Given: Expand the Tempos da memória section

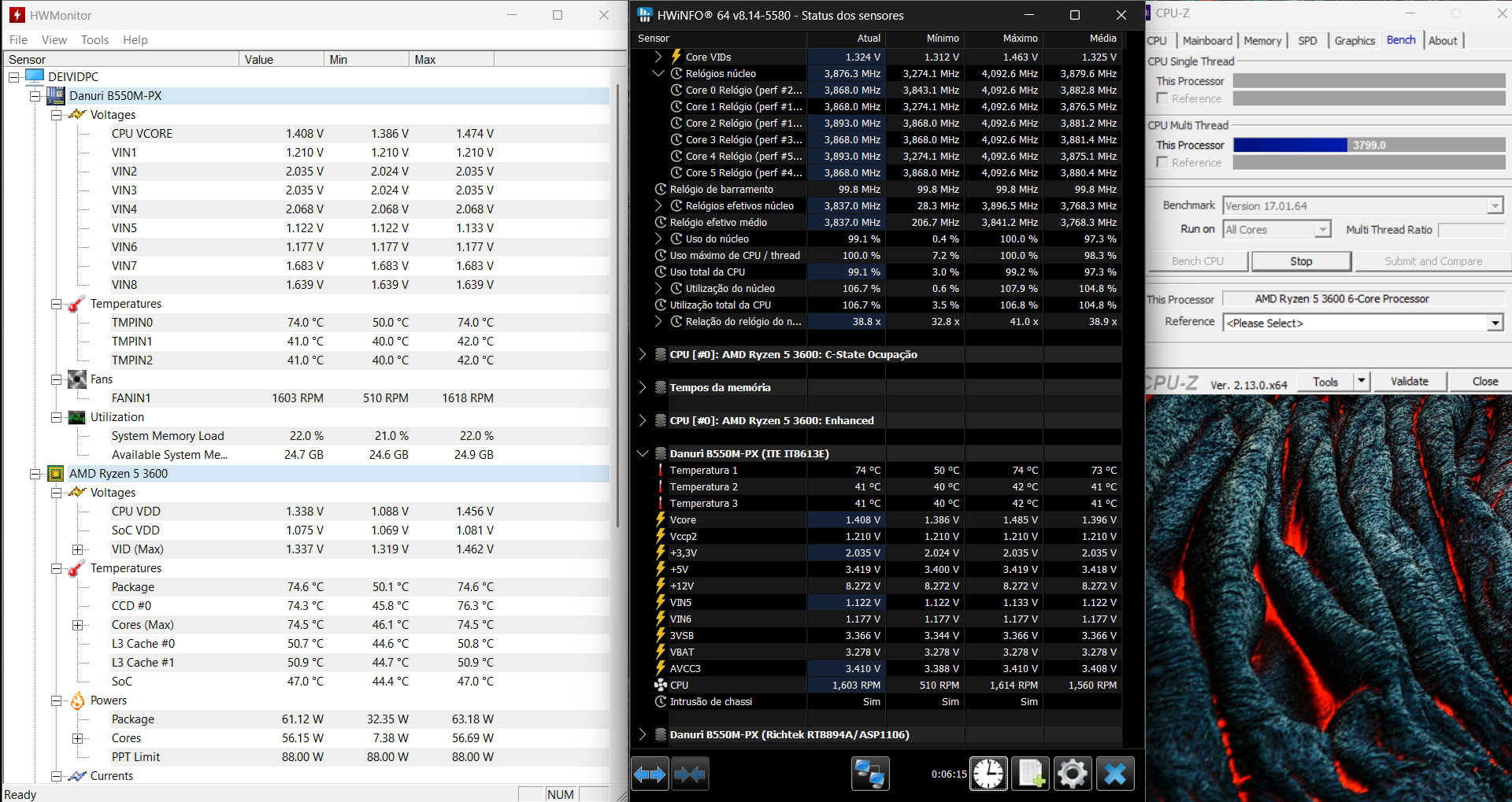Looking at the screenshot, I should pos(642,387).
